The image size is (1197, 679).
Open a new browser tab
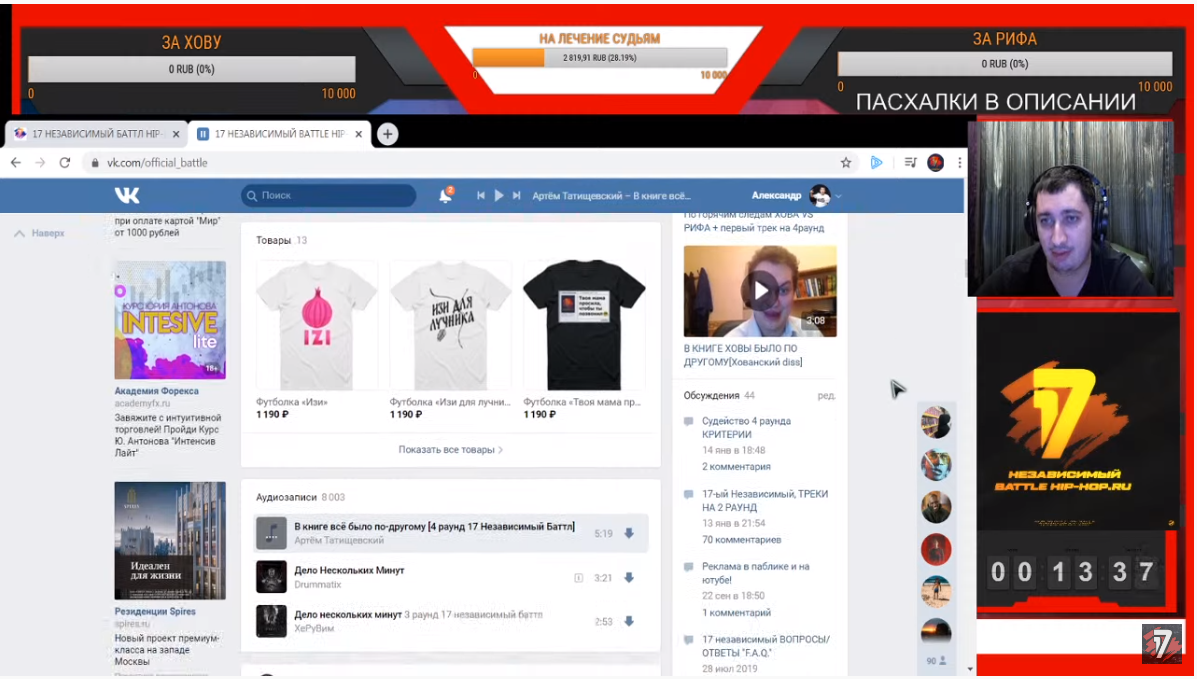388,134
